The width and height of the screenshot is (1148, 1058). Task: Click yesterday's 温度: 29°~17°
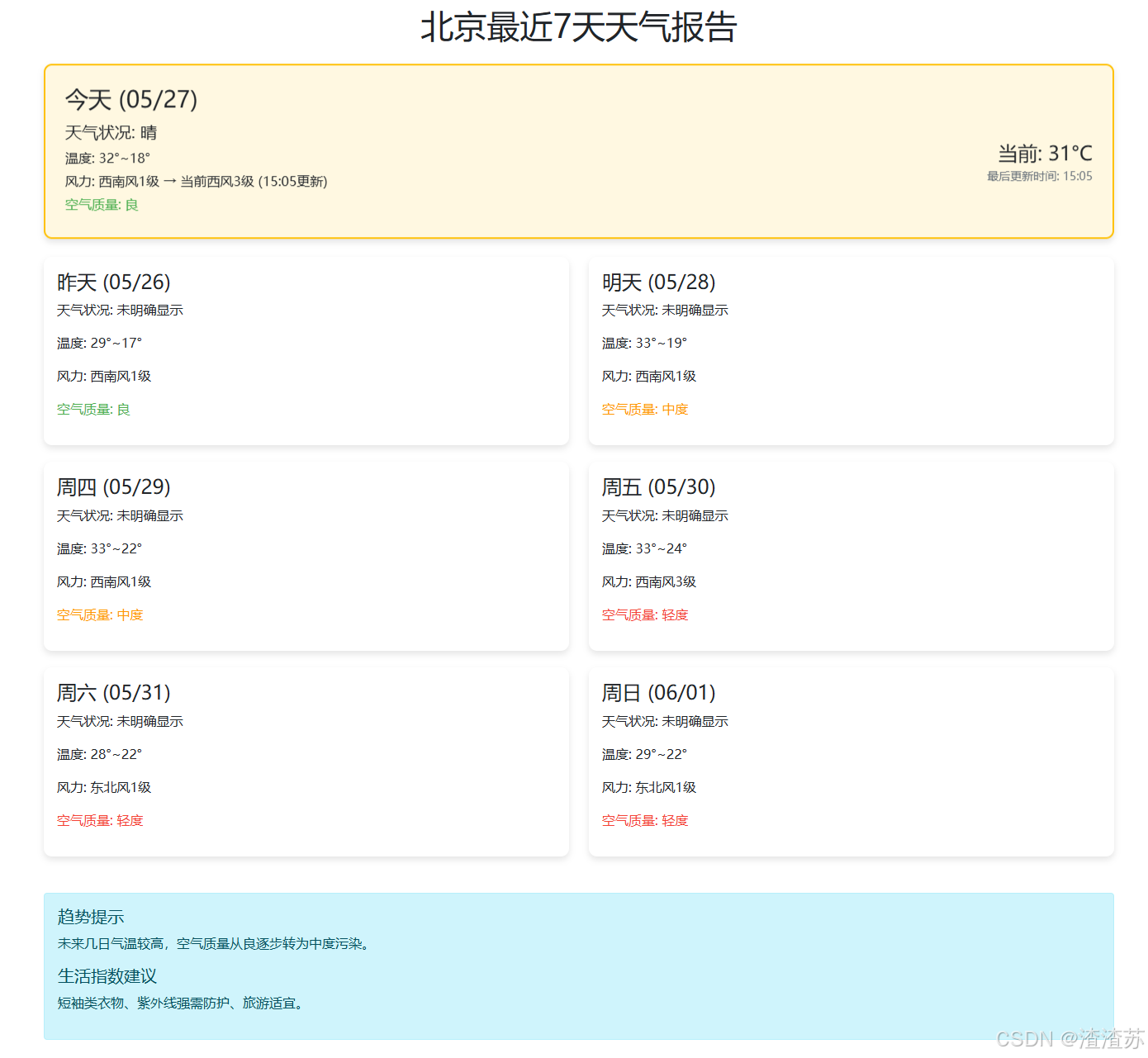click(99, 343)
